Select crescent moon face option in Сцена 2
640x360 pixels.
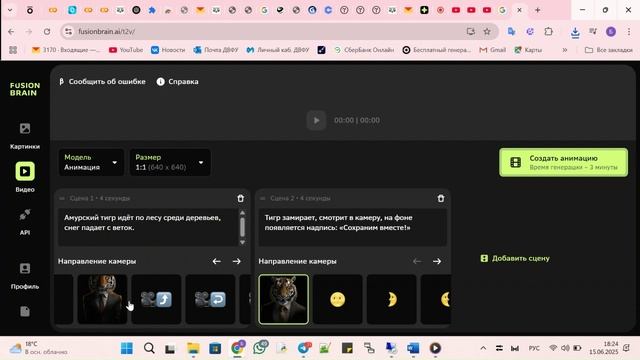[x=391, y=299]
